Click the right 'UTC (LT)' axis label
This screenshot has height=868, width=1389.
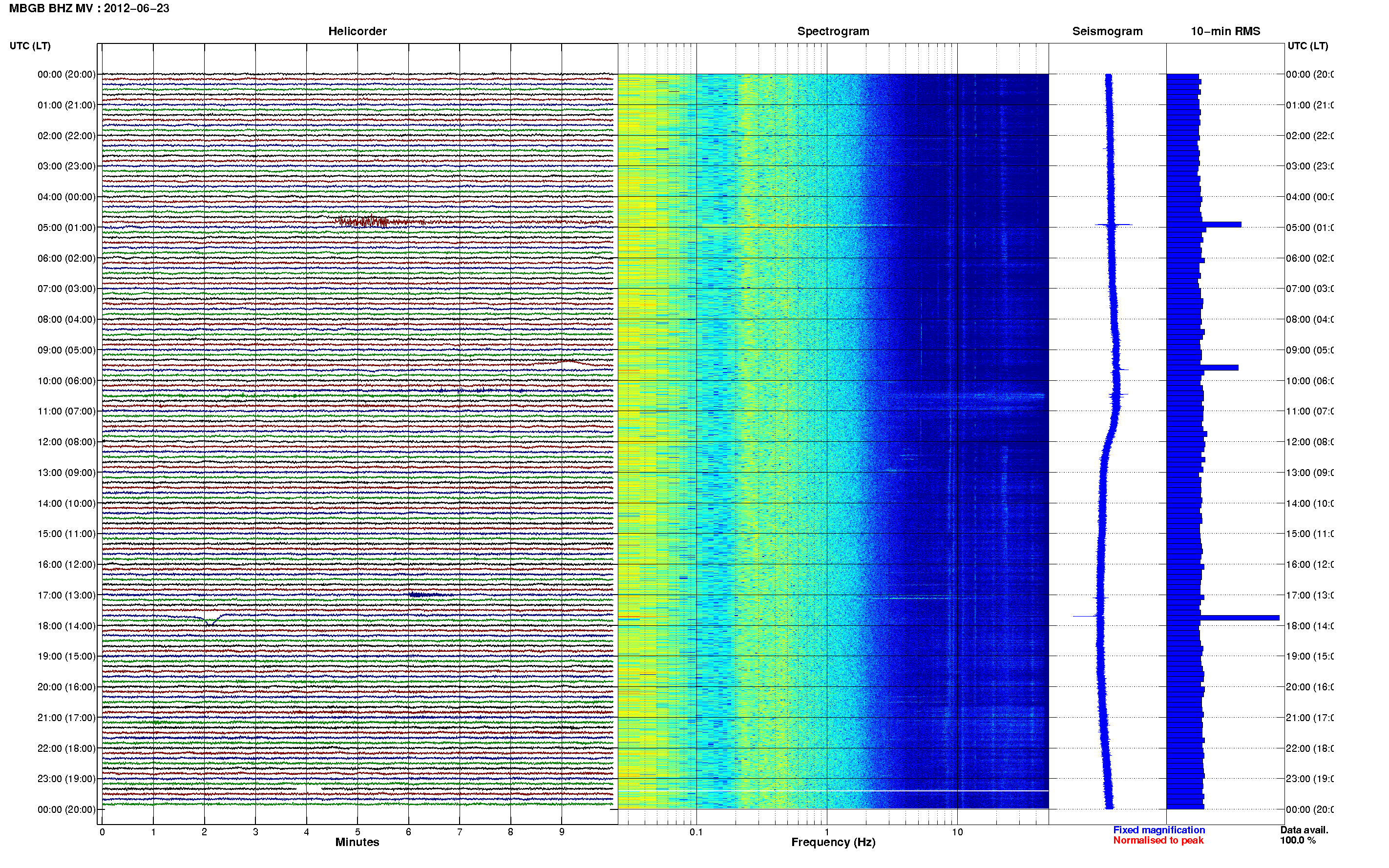click(1307, 46)
